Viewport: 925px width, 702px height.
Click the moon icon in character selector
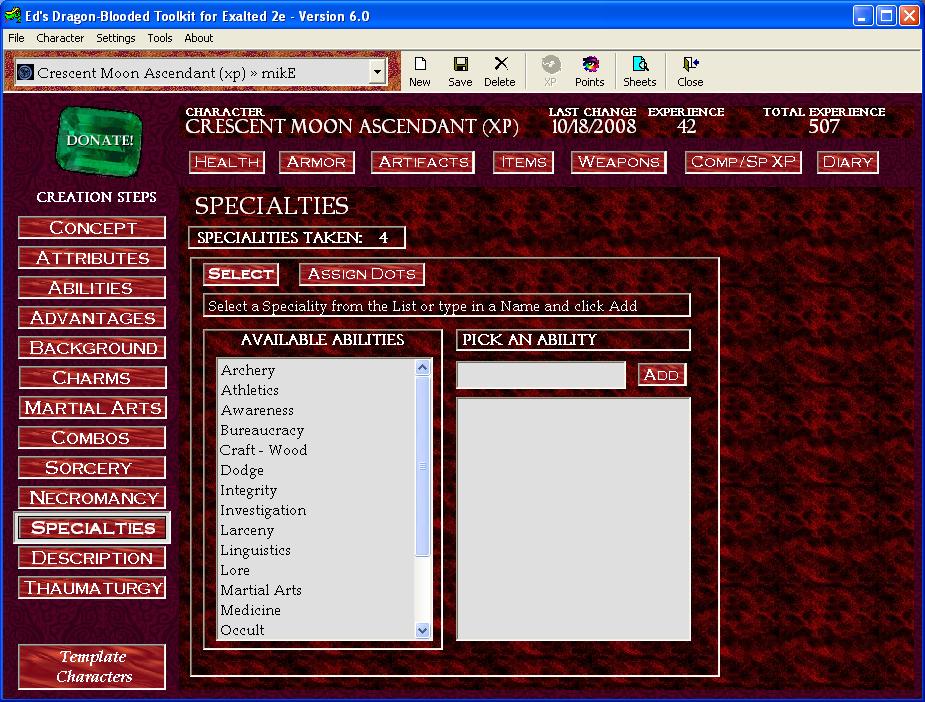[x=25, y=73]
